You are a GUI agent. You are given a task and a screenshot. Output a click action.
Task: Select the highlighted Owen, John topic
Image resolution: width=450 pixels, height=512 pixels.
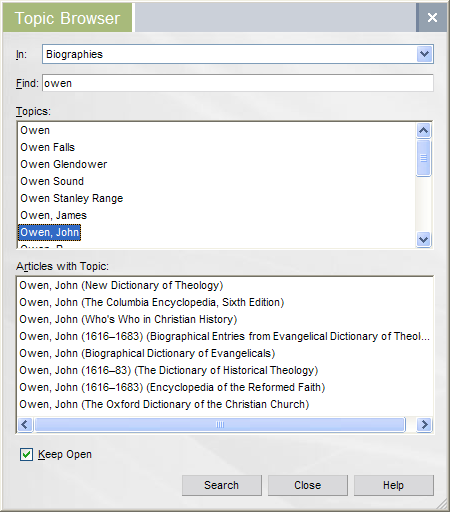click(x=49, y=232)
